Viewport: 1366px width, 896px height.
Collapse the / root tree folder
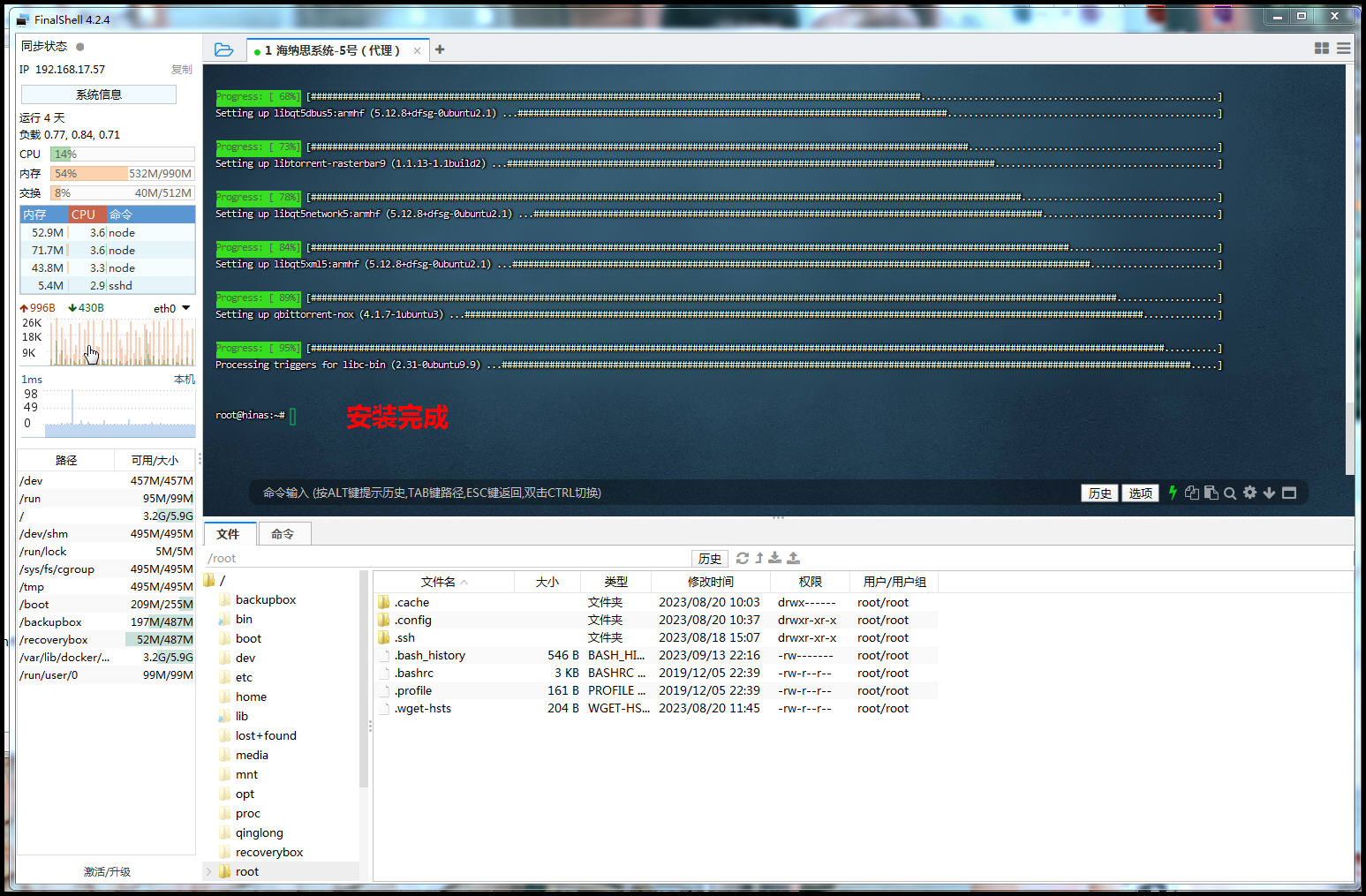click(209, 580)
